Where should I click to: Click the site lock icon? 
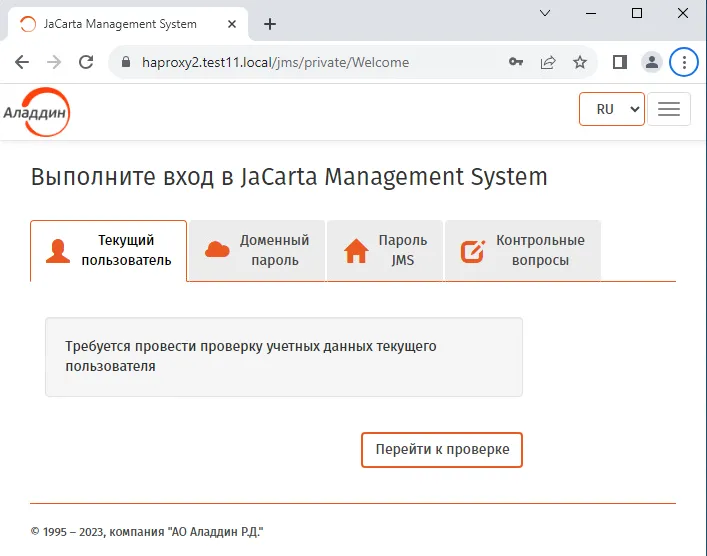pyautogui.click(x=126, y=62)
